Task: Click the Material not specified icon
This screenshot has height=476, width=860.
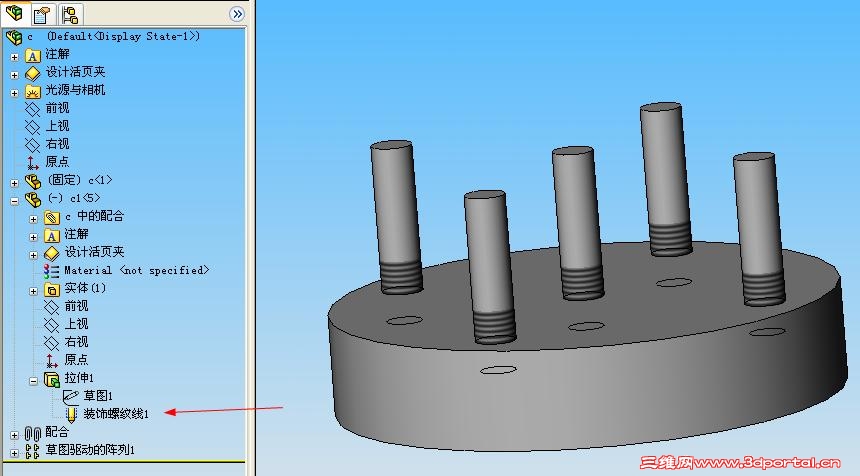Action: pos(52,271)
